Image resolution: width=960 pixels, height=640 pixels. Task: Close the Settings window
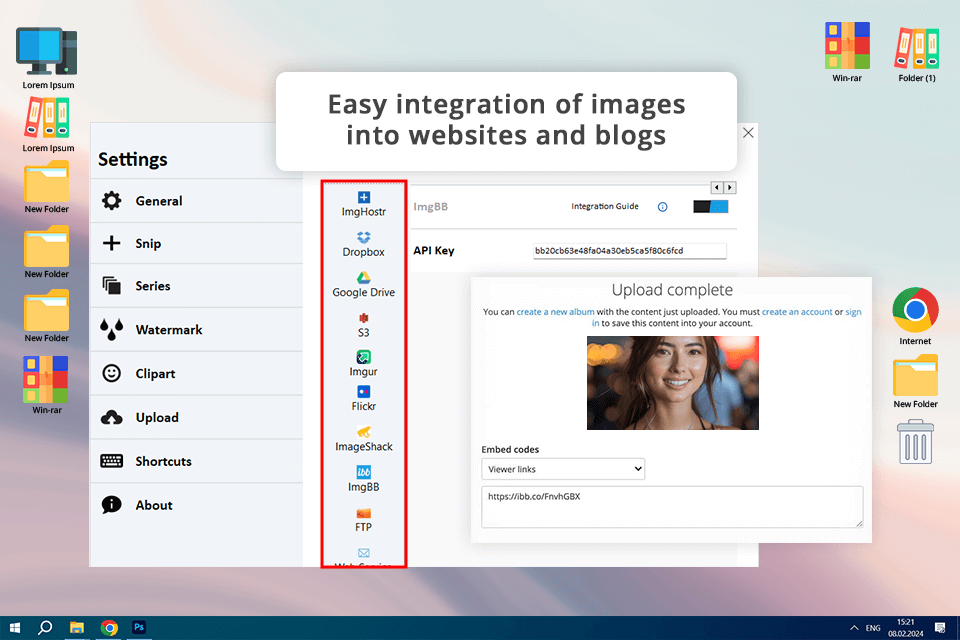[748, 133]
